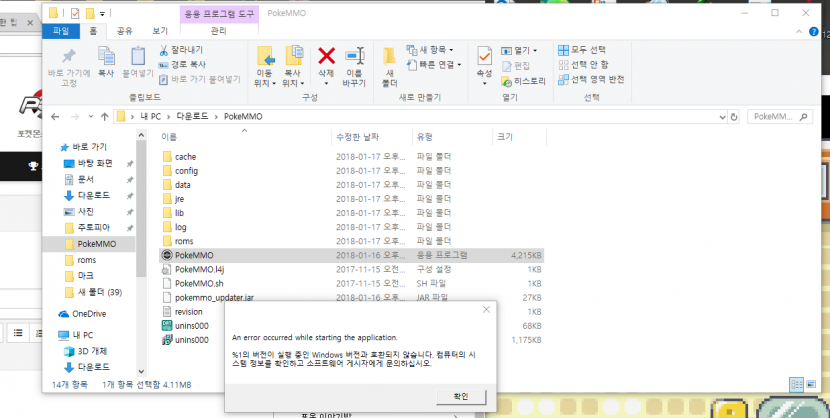Create a New folder (새 폴더)
This screenshot has height=418, width=830.
coord(390,67)
